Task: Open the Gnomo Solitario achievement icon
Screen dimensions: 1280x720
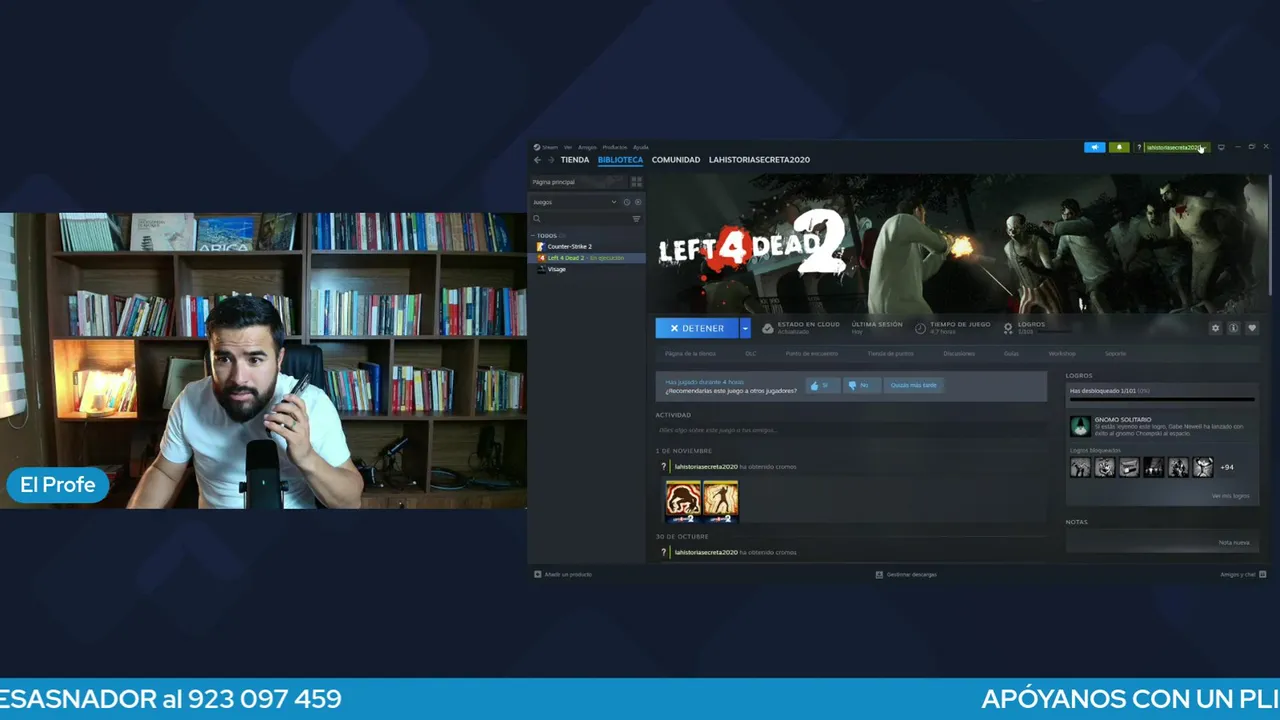Action: pyautogui.click(x=1080, y=426)
